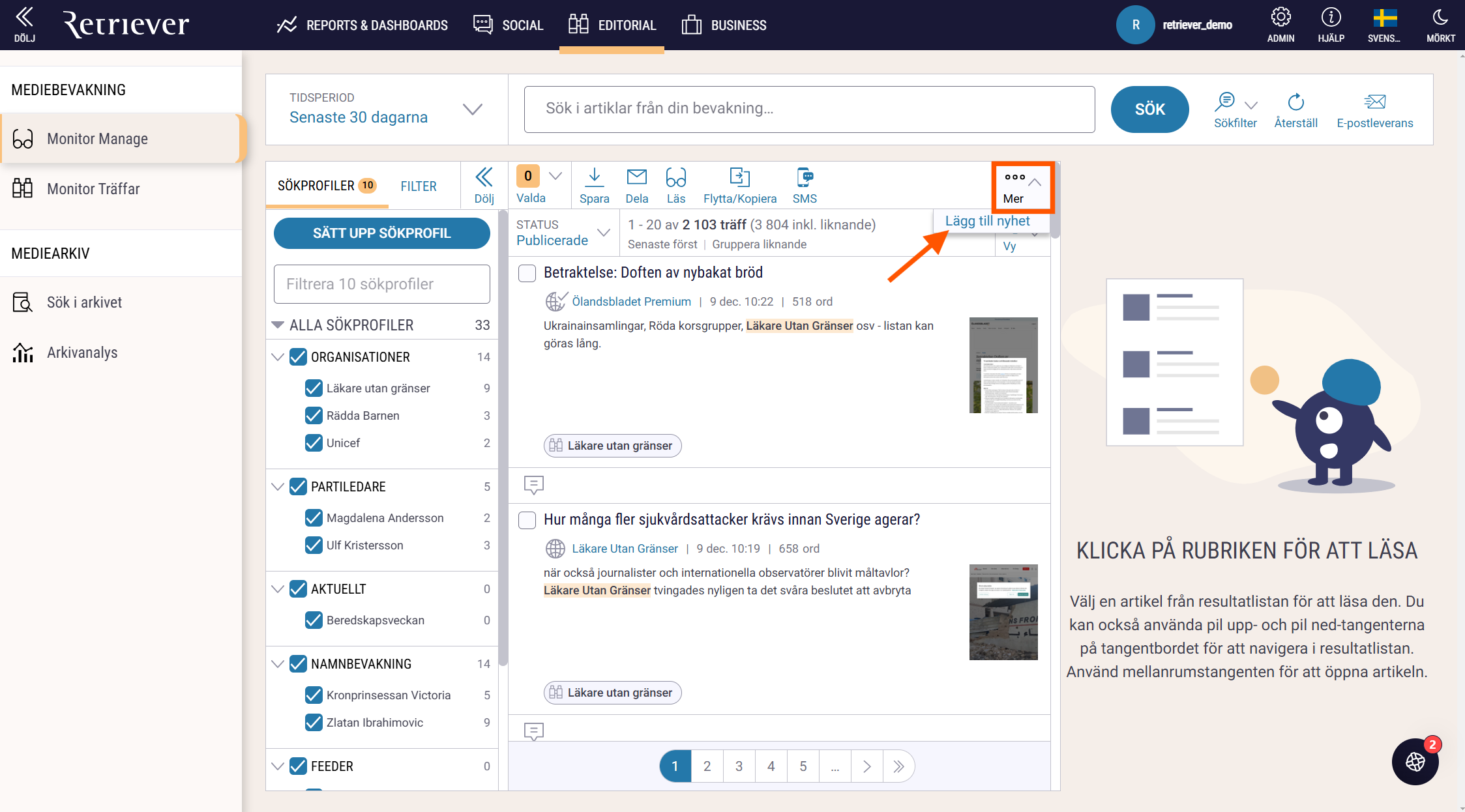Collapse the AKTUELLT group chevron
The image size is (1465, 812).
[x=278, y=589]
